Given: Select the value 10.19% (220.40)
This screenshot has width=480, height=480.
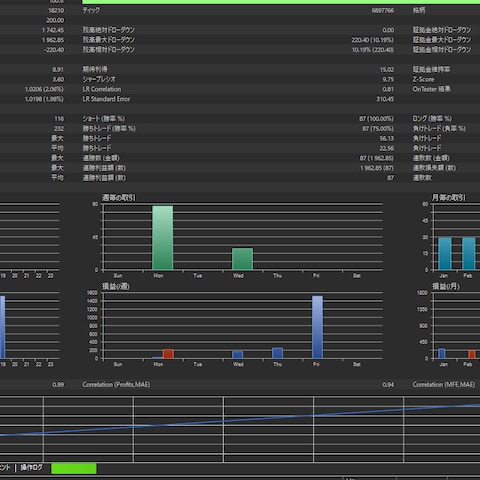Looking at the screenshot, I should (373, 50).
